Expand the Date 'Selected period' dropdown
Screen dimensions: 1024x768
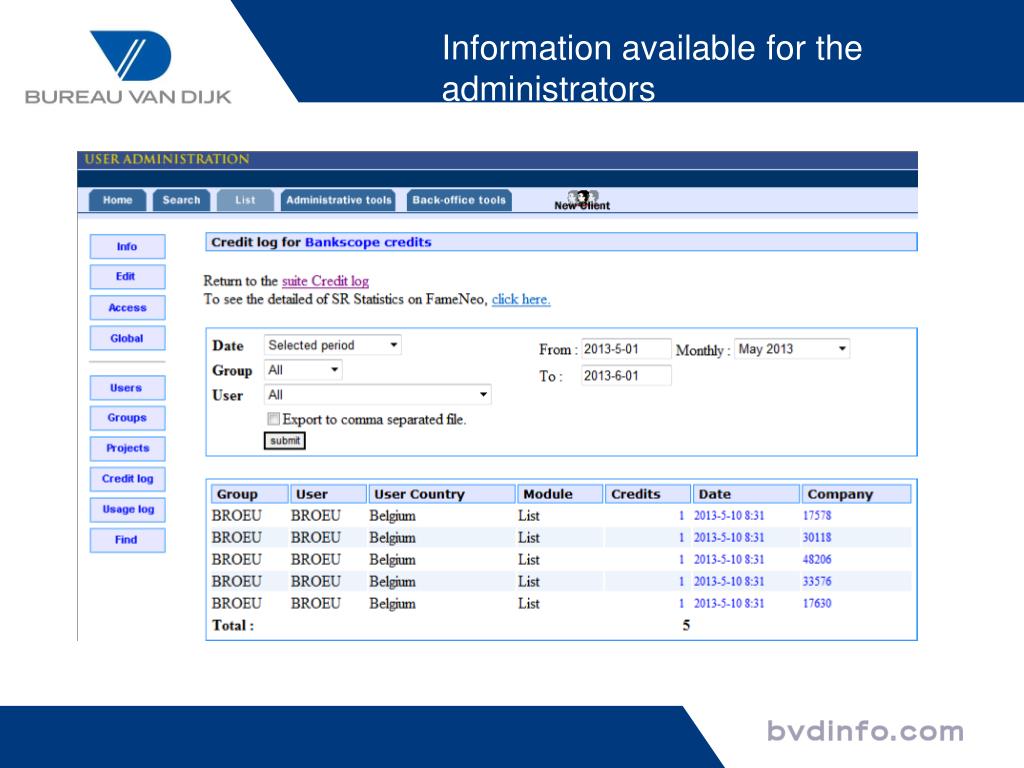point(332,345)
